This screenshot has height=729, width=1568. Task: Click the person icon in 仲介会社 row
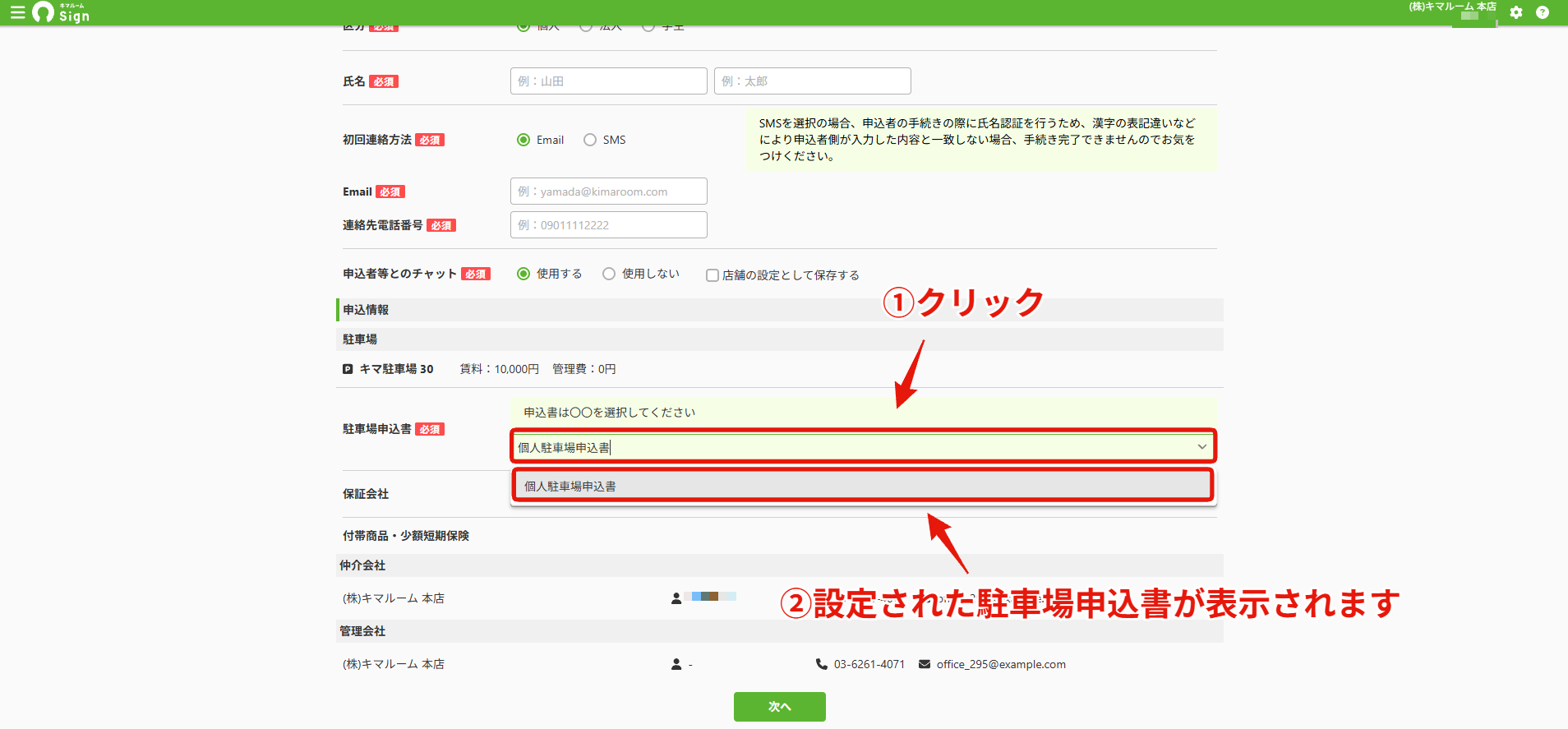[676, 598]
